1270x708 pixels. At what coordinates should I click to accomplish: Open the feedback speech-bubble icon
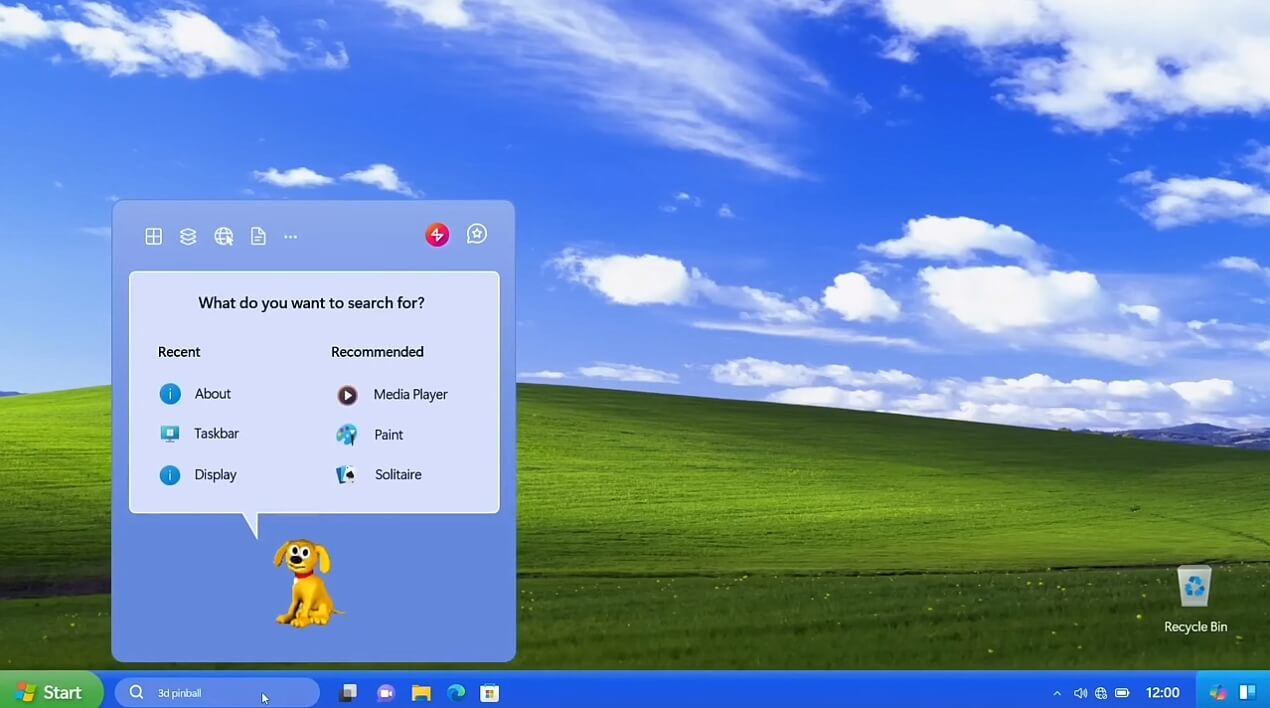(x=477, y=234)
